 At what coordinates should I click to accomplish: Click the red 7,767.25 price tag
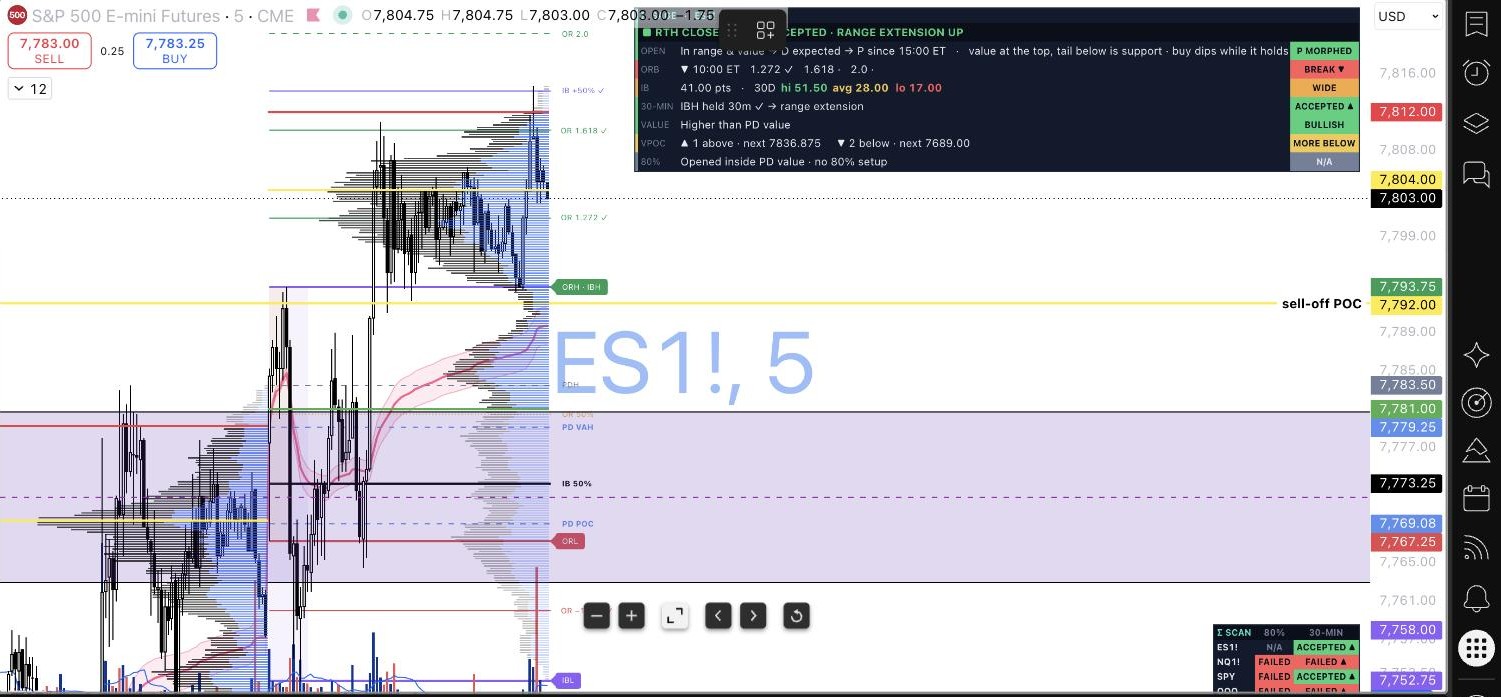click(x=1407, y=541)
